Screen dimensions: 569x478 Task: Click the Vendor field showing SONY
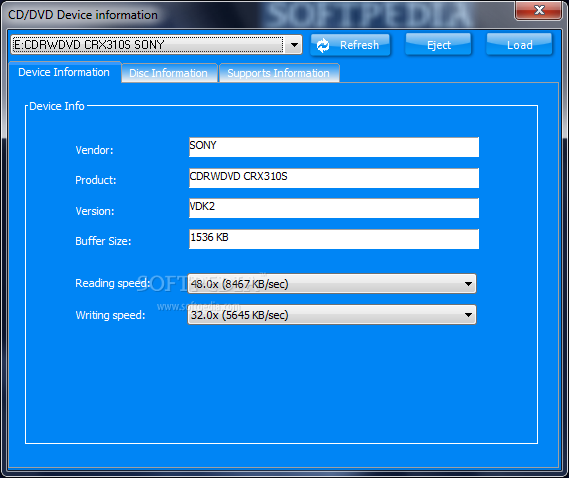(334, 147)
